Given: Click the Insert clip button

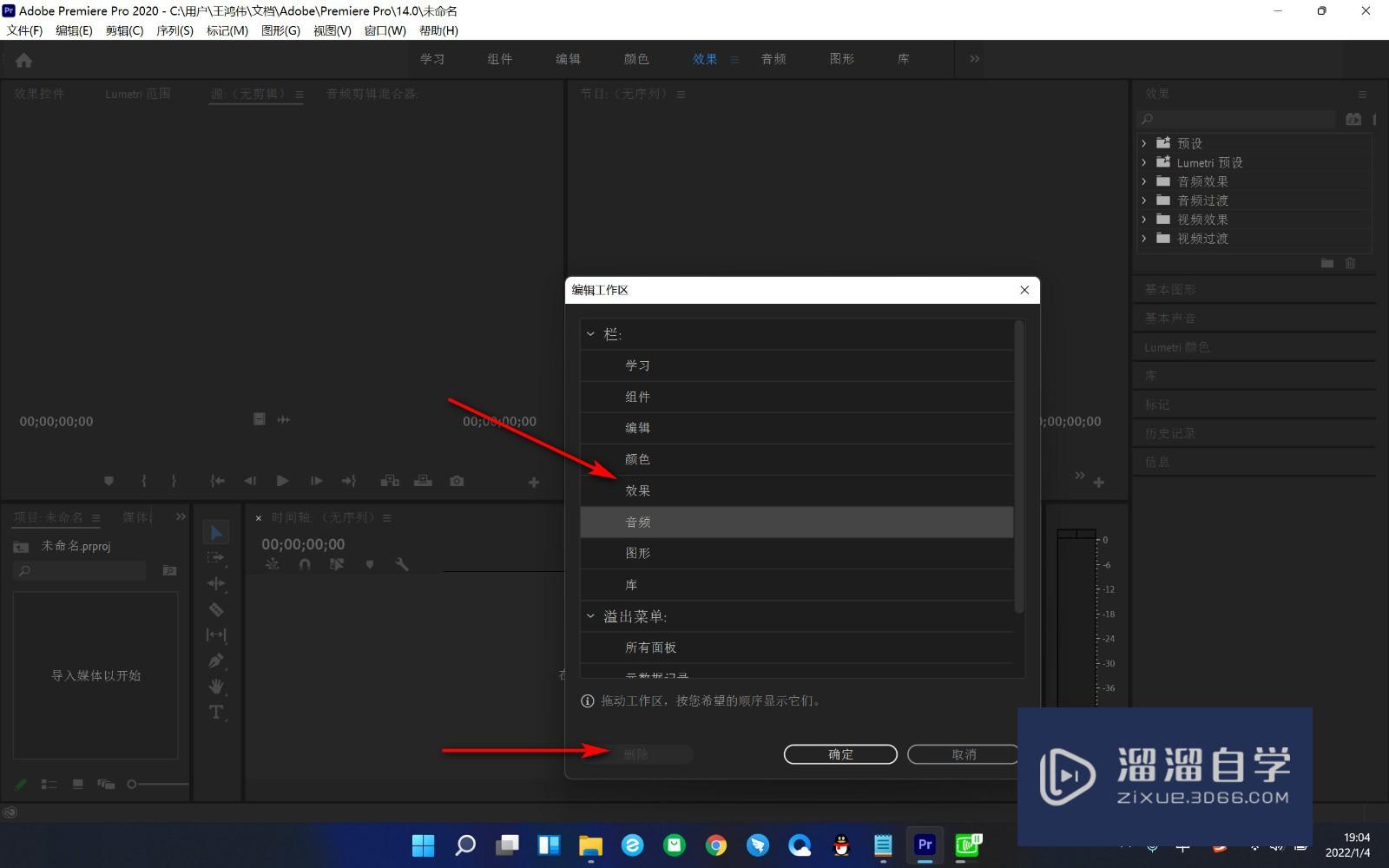Looking at the screenshot, I should (x=390, y=481).
